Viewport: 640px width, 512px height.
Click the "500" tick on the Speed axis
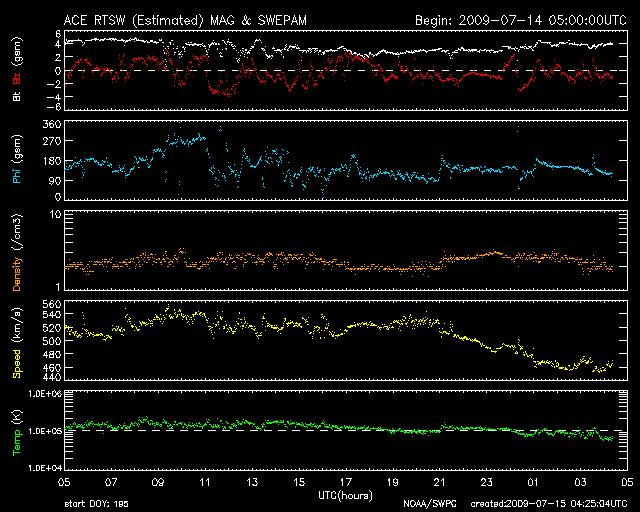pyautogui.click(x=52, y=341)
